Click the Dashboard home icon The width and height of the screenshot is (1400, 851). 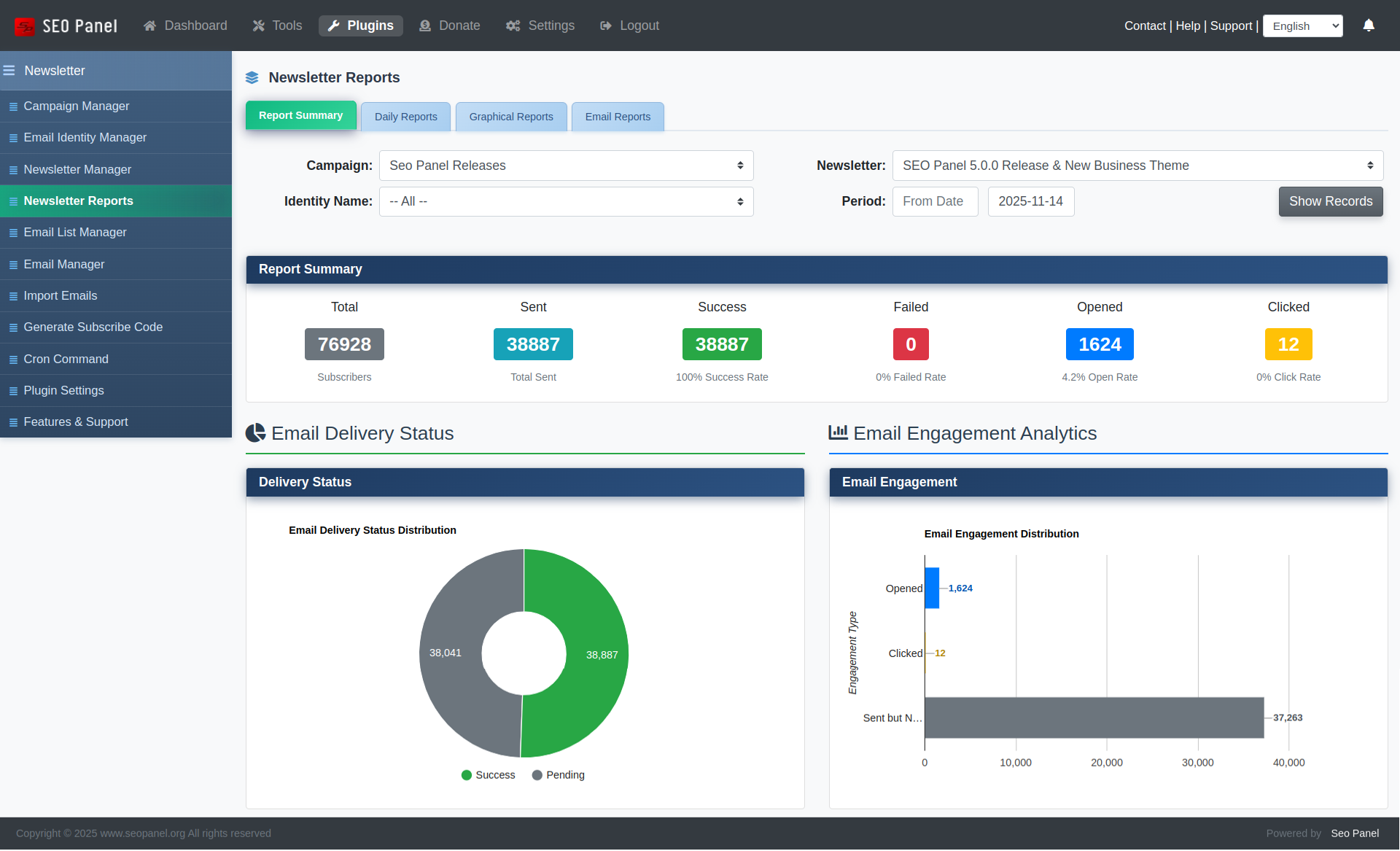point(149,26)
